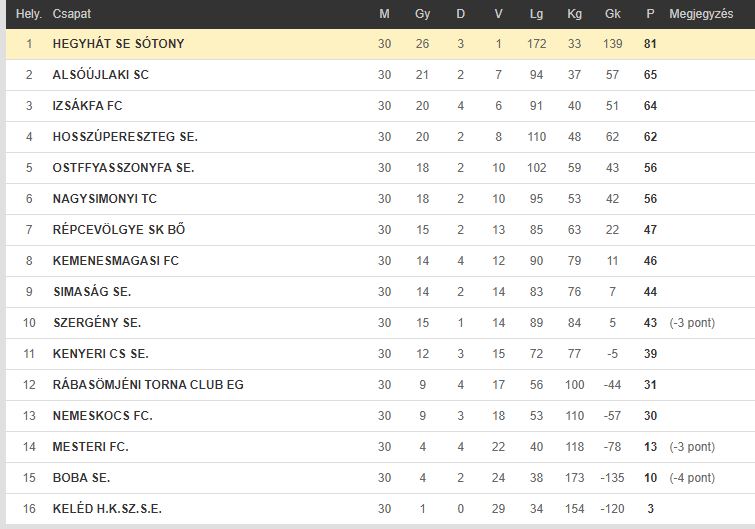The width and height of the screenshot is (755, 529).
Task: Open HEGYHÁT SE SÓTONY team link
Action: 118,44
